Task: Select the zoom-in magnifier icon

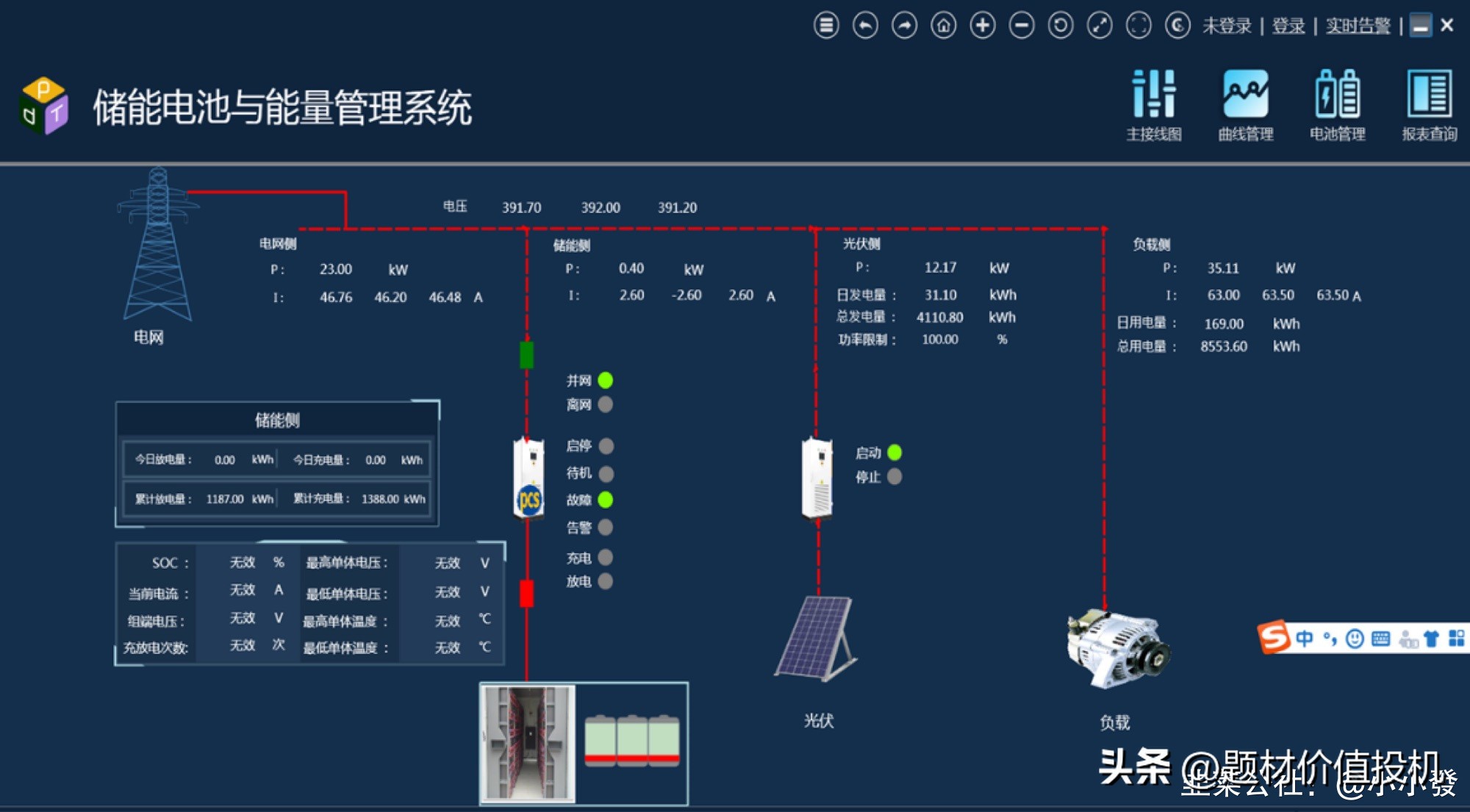Action: pyautogui.click(x=983, y=26)
